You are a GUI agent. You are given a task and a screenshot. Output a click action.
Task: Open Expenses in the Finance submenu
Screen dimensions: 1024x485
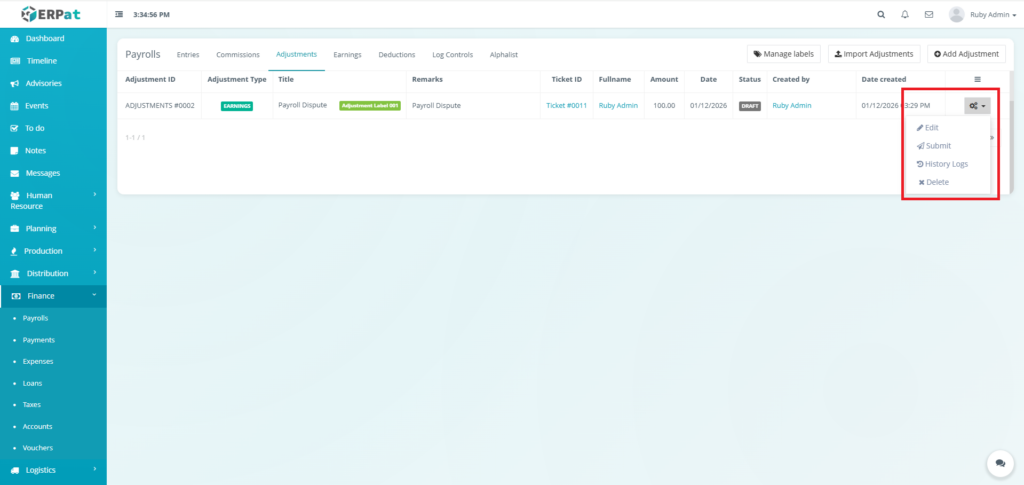(38, 361)
